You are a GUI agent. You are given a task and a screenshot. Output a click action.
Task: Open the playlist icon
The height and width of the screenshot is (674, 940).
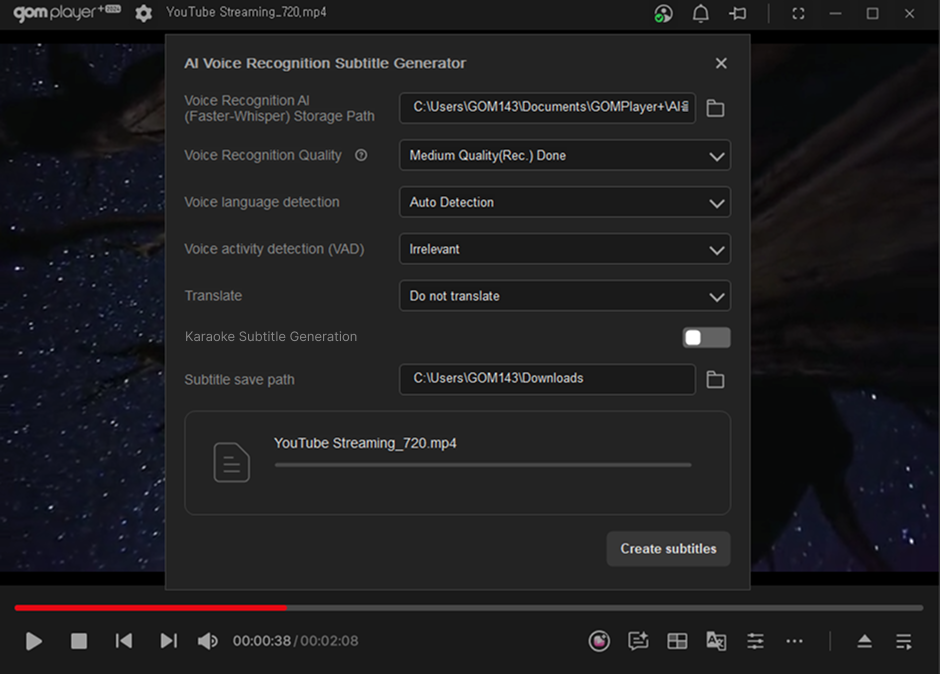click(903, 641)
